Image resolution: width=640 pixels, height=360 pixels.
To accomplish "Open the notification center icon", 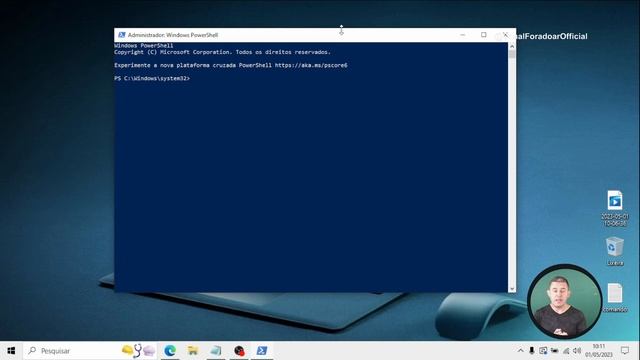I will [625, 350].
